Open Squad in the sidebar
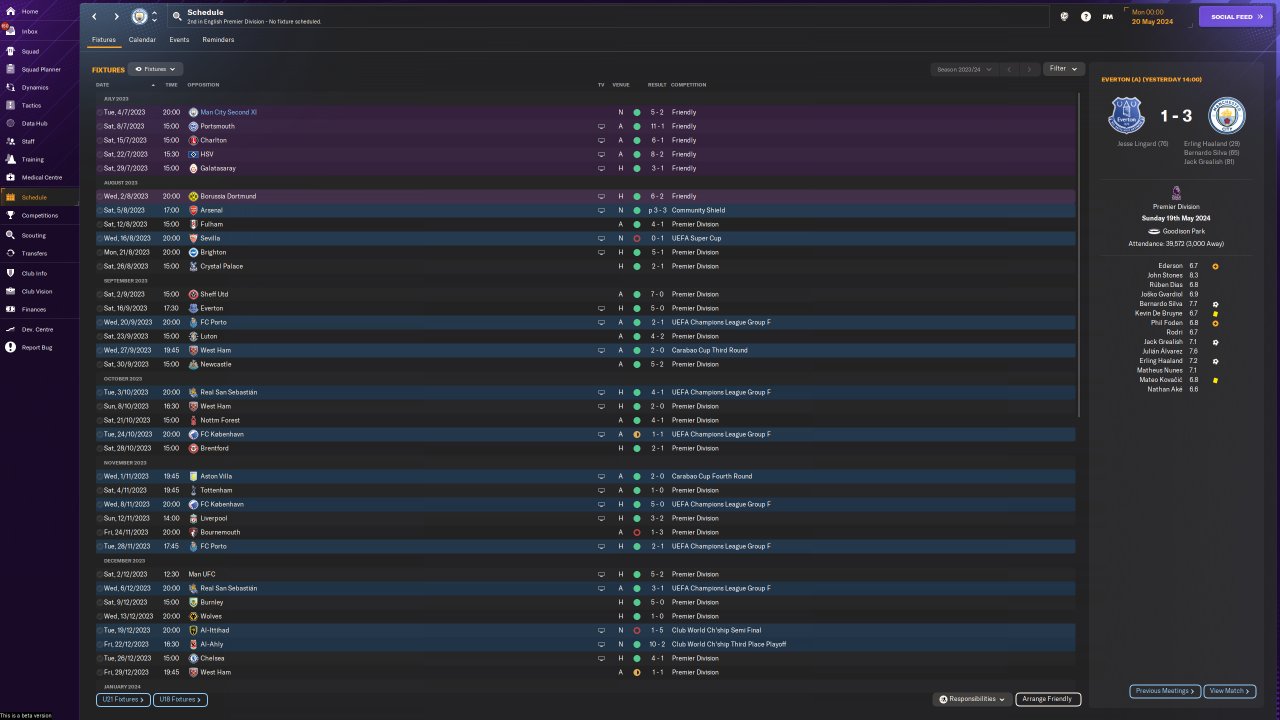The height and width of the screenshot is (720, 1280). pyautogui.click(x=40, y=51)
